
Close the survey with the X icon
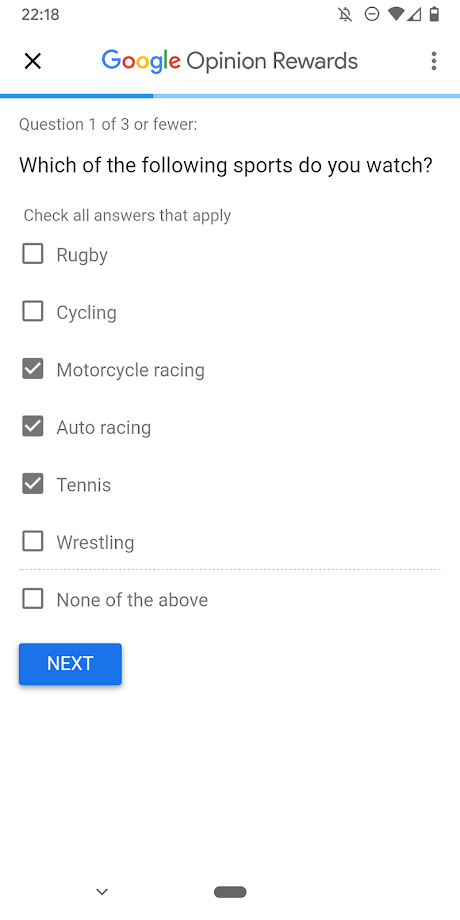pos(33,61)
